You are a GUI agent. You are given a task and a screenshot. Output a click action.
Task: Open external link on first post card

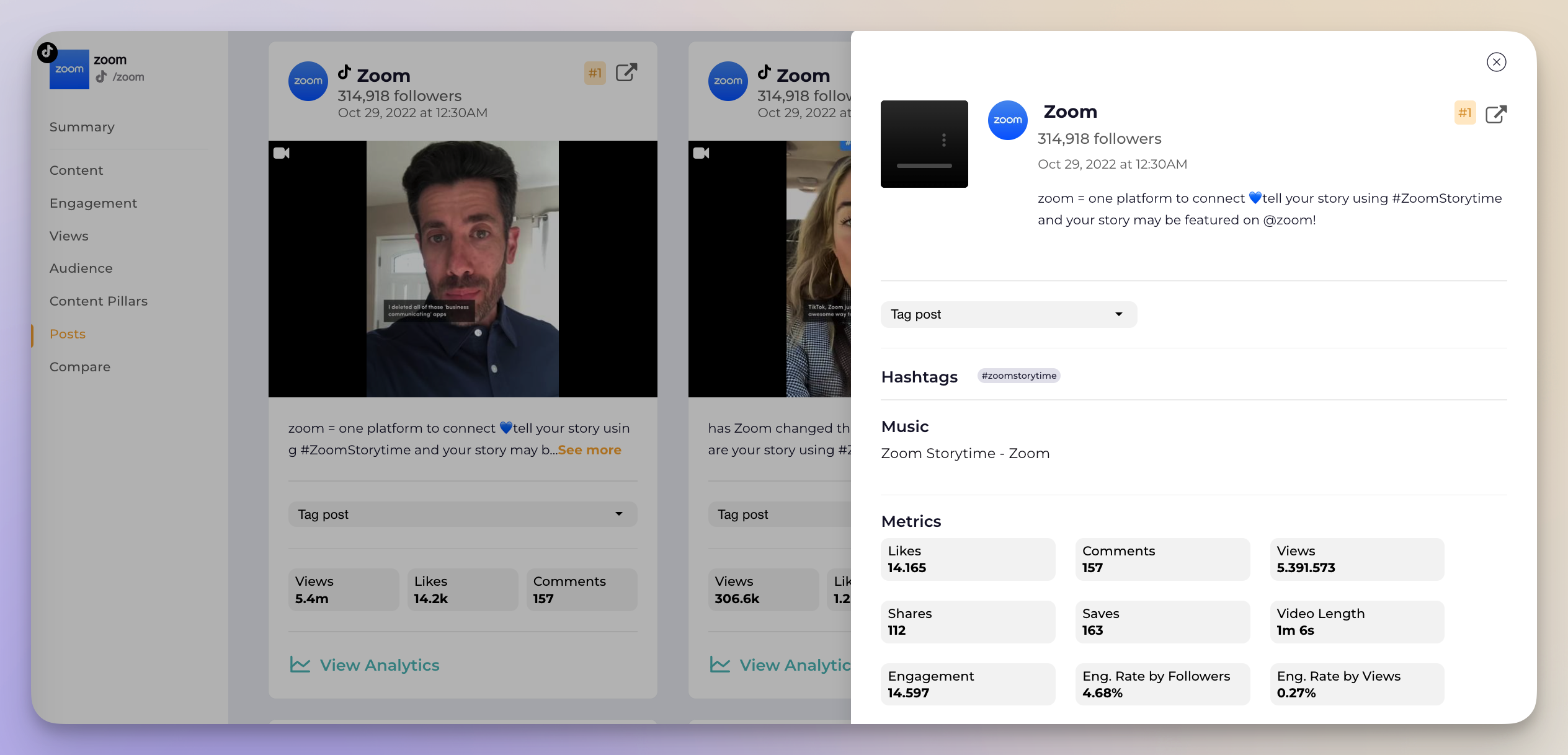point(626,73)
